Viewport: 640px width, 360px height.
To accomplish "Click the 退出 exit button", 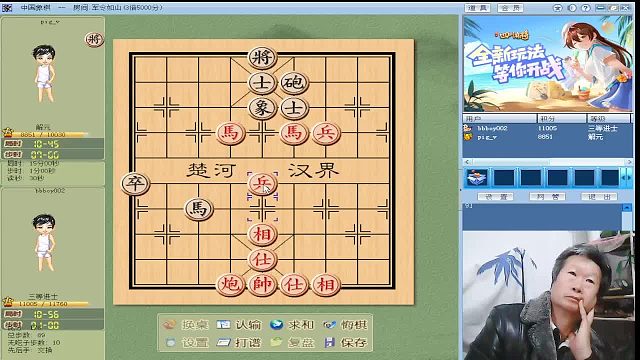I will tap(599, 197).
